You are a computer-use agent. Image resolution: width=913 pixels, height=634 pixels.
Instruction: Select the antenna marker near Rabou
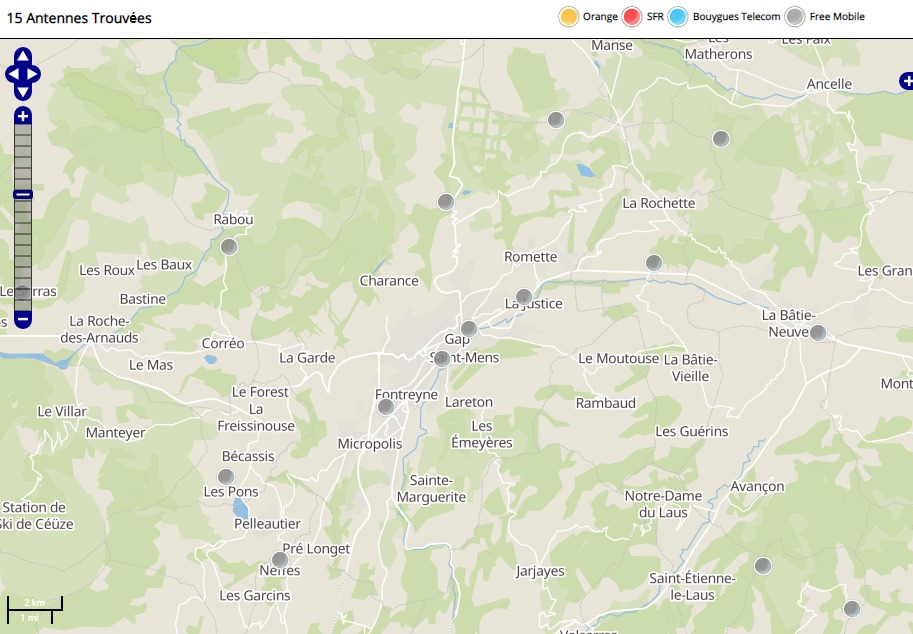pyautogui.click(x=229, y=246)
